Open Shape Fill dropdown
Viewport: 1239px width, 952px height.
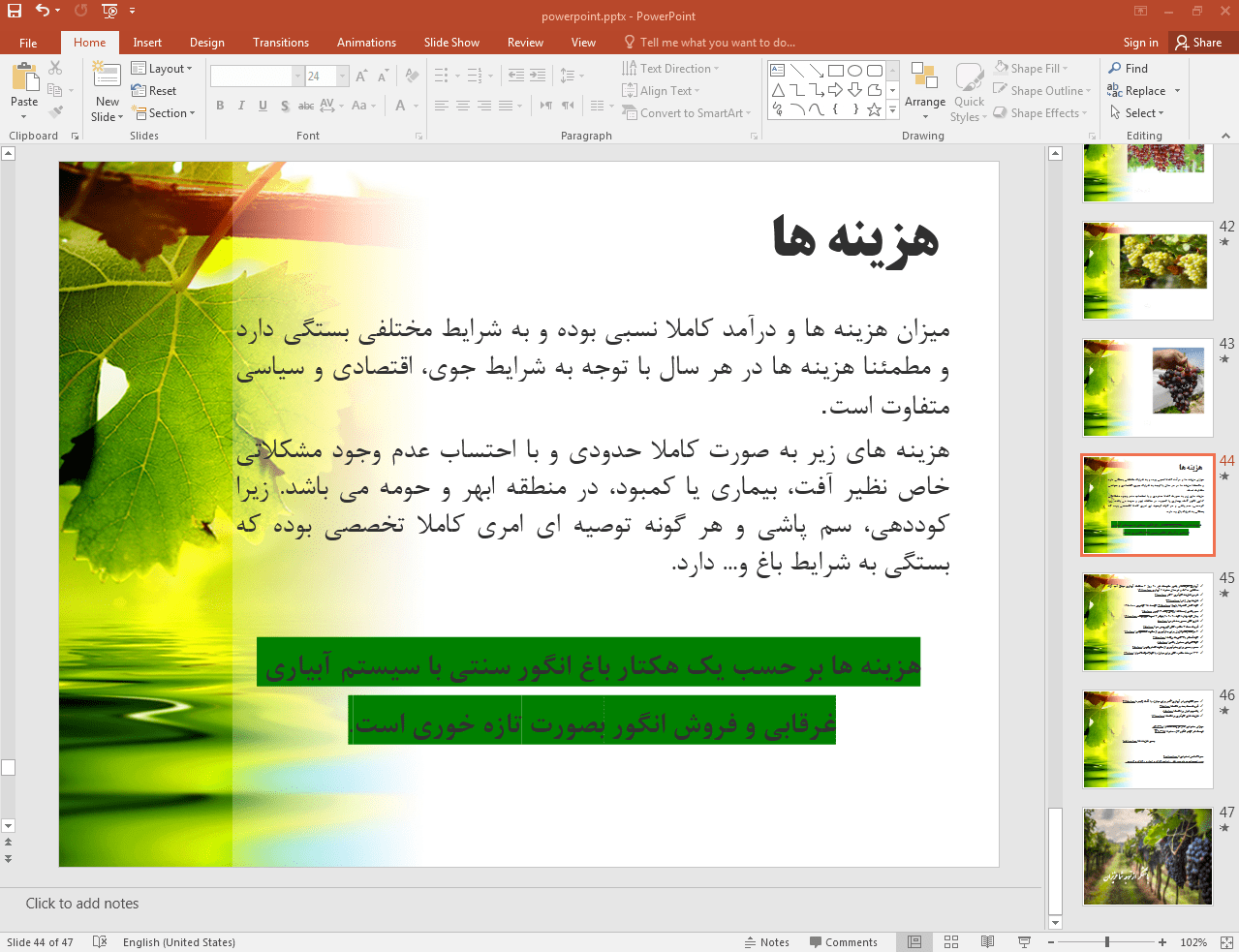tap(1031, 69)
